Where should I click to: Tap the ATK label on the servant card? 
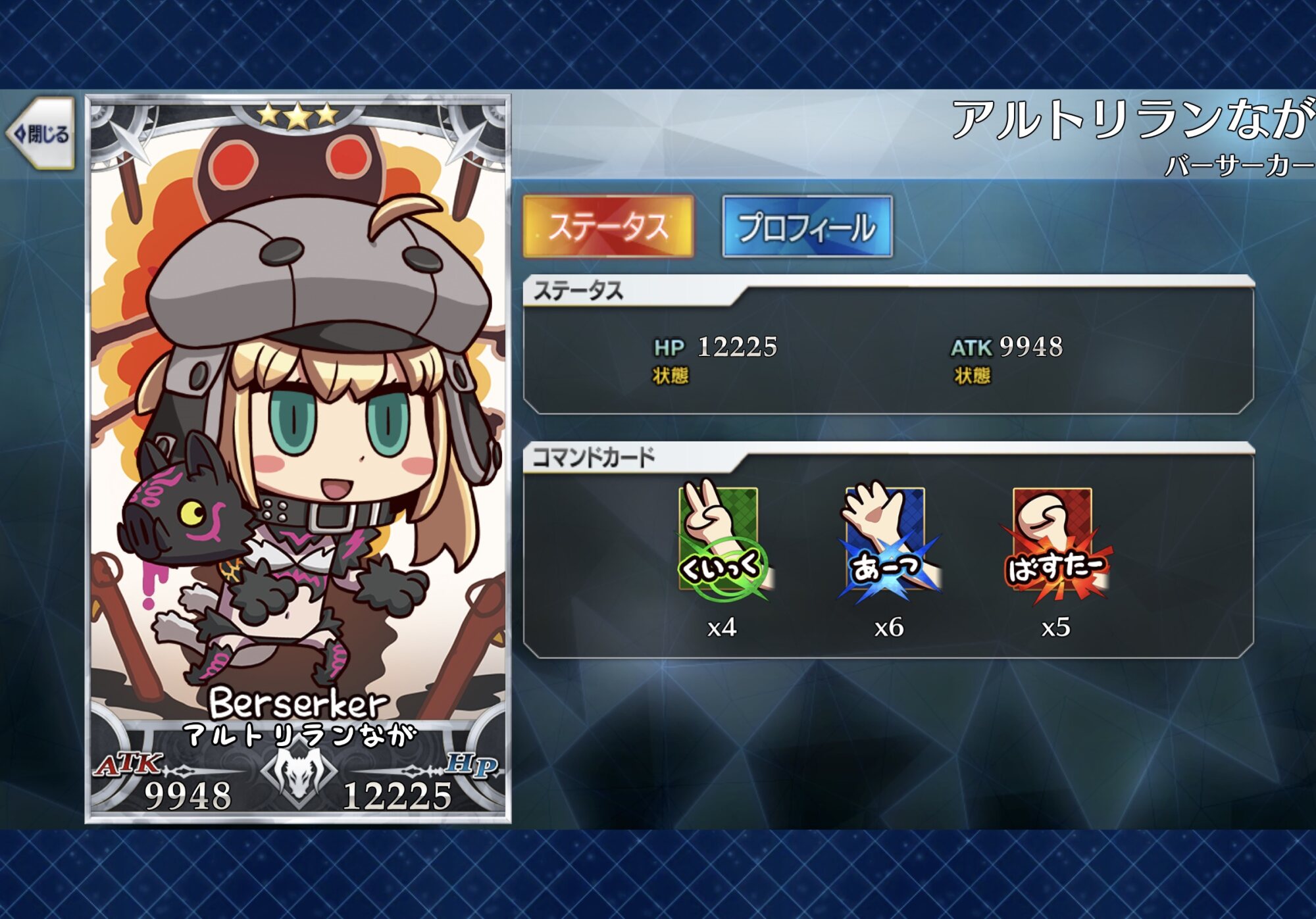coord(128,764)
